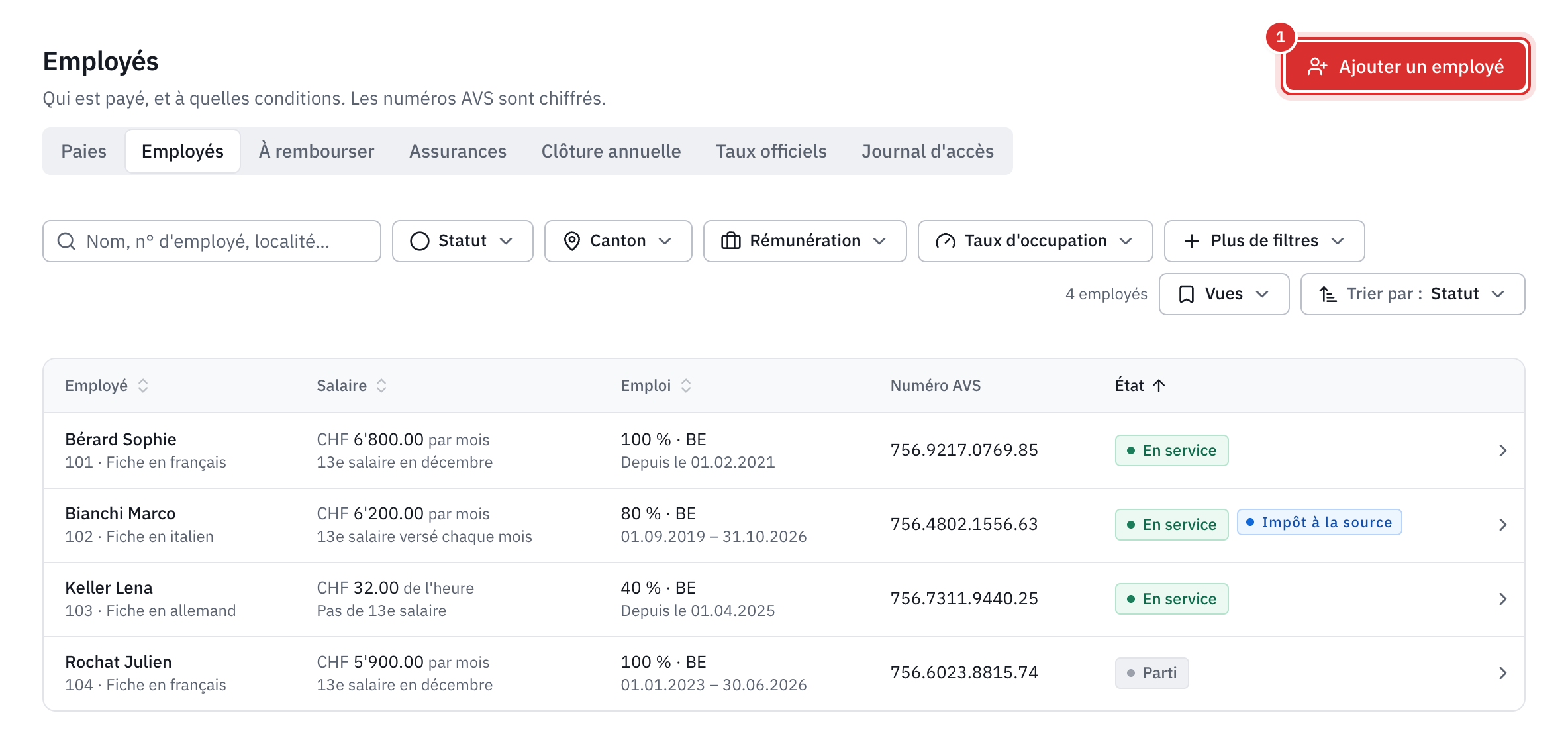
Task: Click the Parti status badge
Action: [1152, 673]
